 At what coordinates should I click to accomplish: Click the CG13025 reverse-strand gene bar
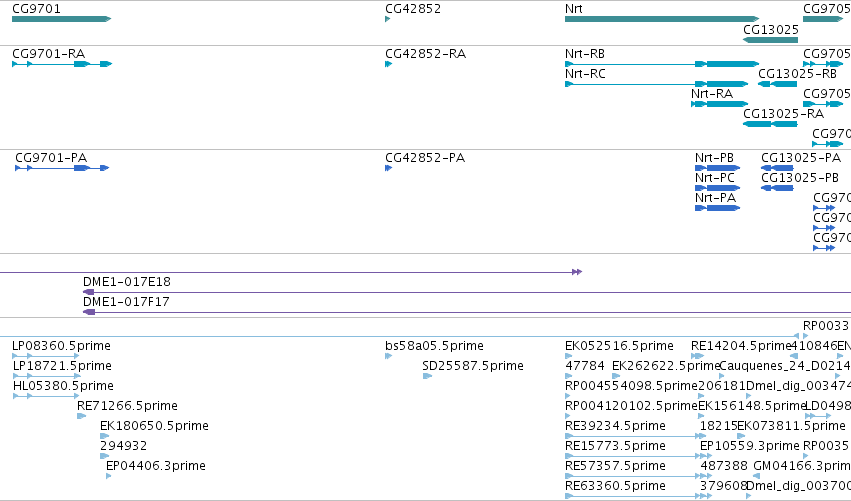coord(770,40)
